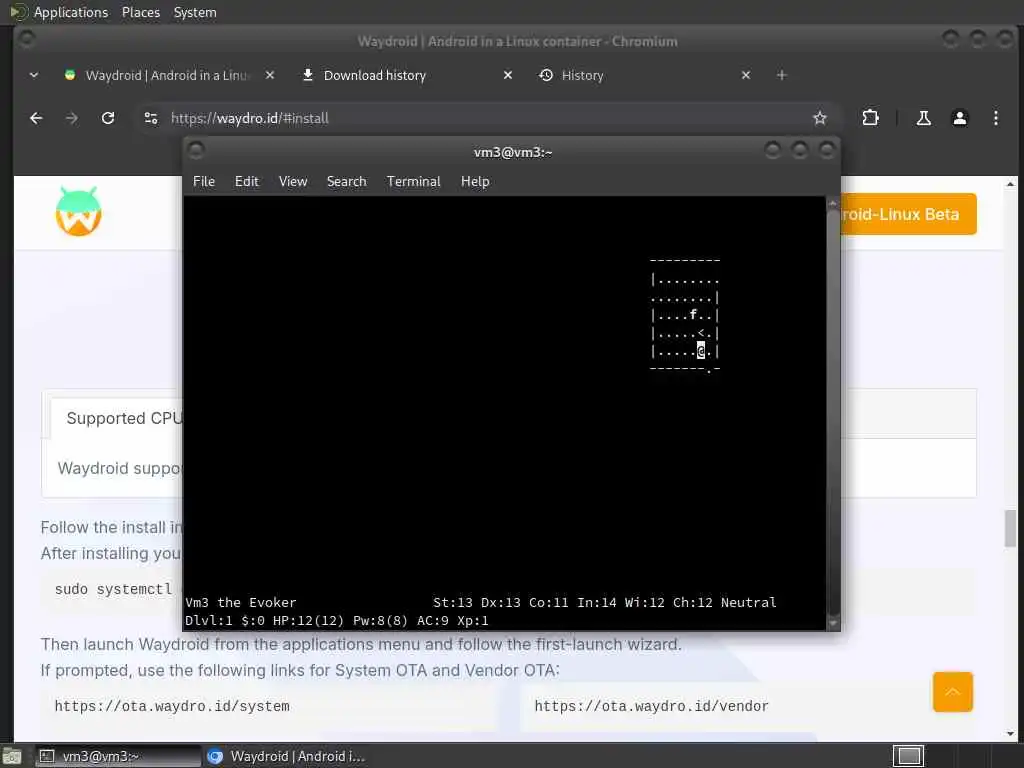1024x768 pixels.
Task: Click the 'Dlvl:1 $:0 HP:12(12)' status text
Action: pos(264,620)
